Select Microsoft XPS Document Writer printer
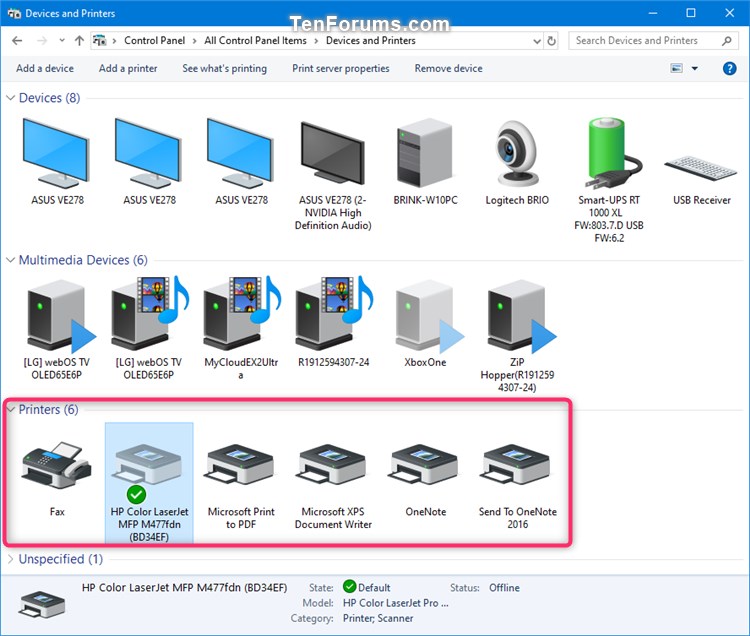This screenshot has height=636, width=750. click(x=332, y=465)
